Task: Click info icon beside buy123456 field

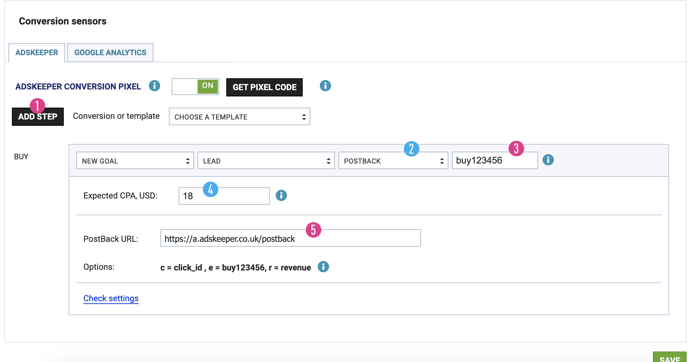Action: (x=548, y=160)
